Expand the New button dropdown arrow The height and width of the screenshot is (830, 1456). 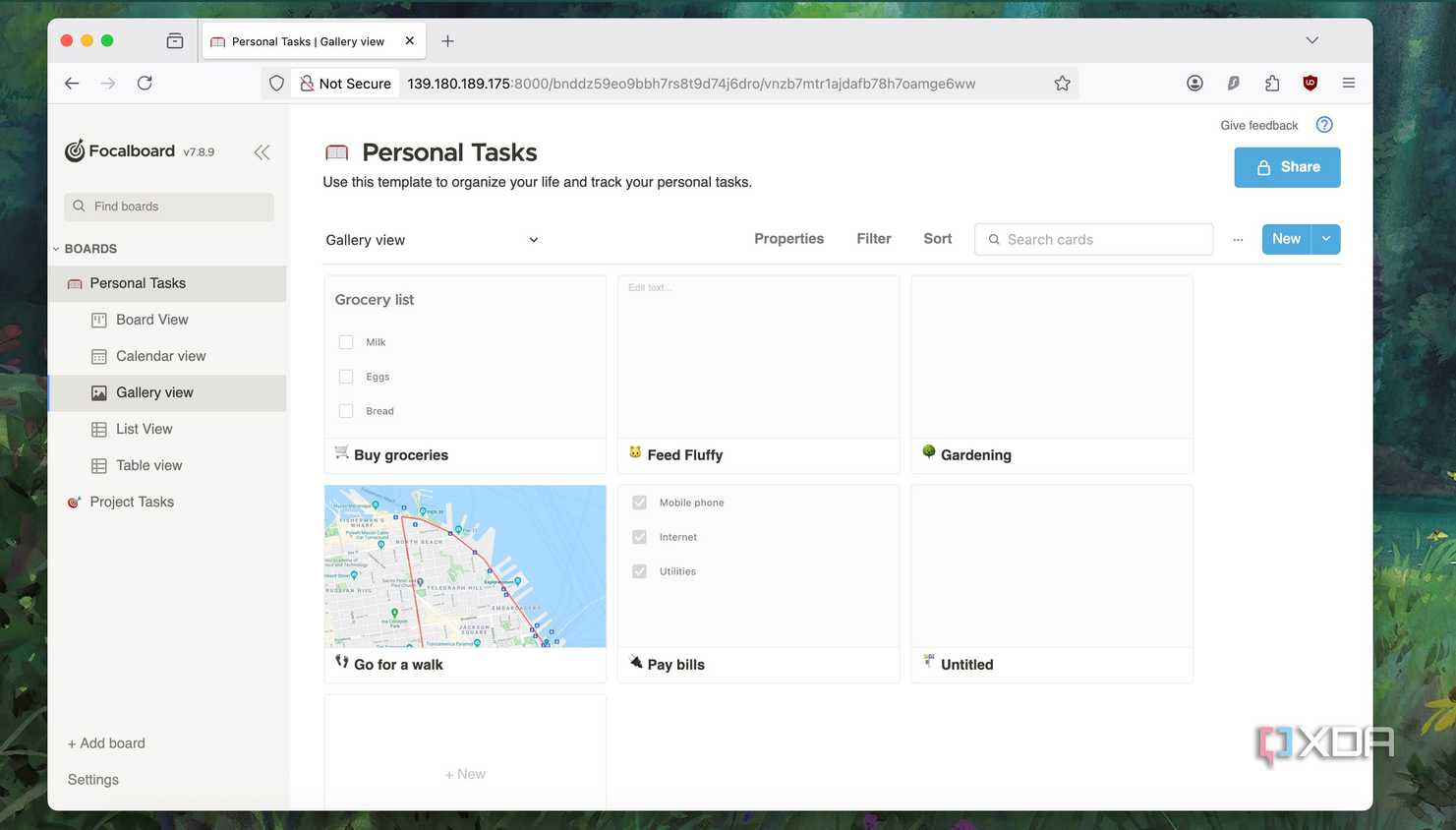1326,239
